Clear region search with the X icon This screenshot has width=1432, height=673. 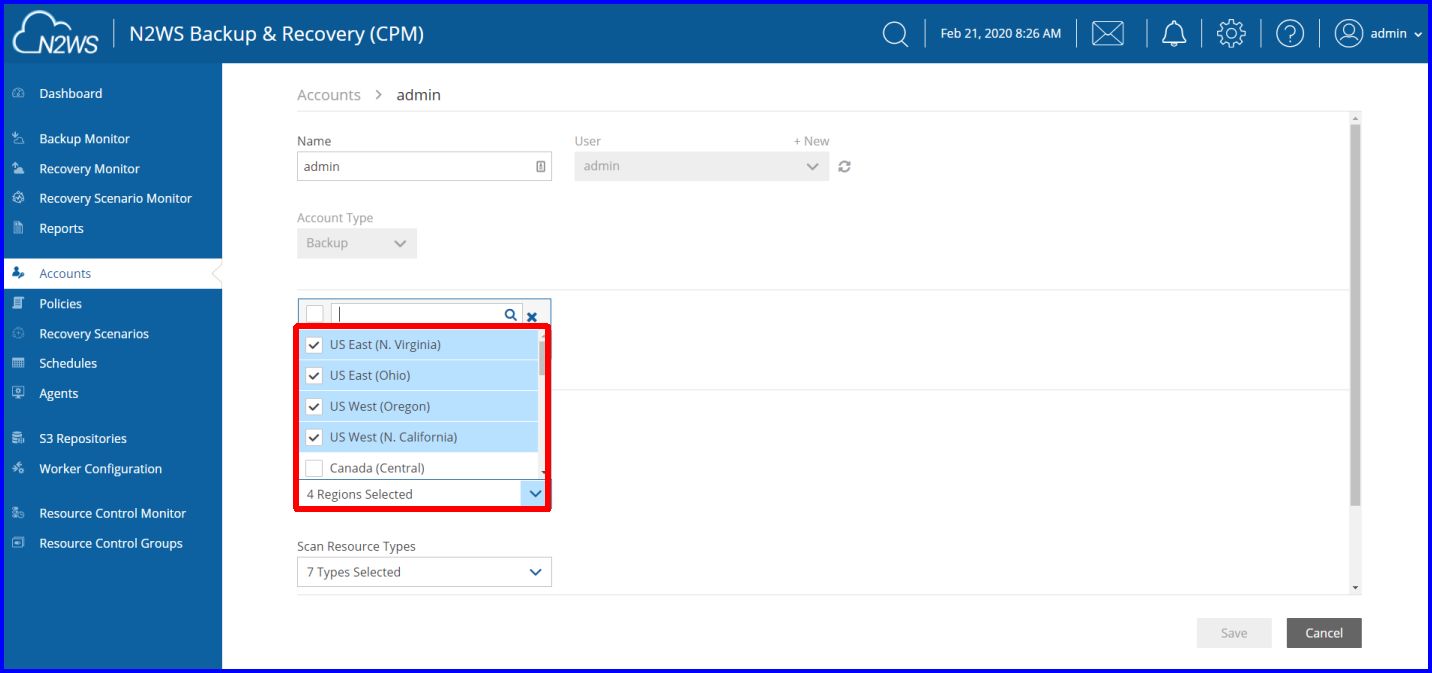click(x=532, y=316)
